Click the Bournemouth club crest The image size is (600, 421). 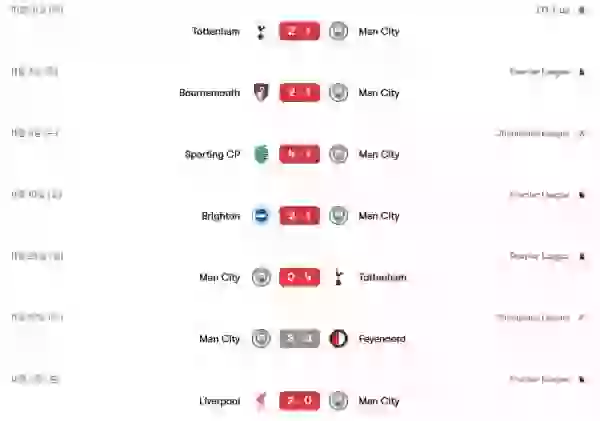261,93
